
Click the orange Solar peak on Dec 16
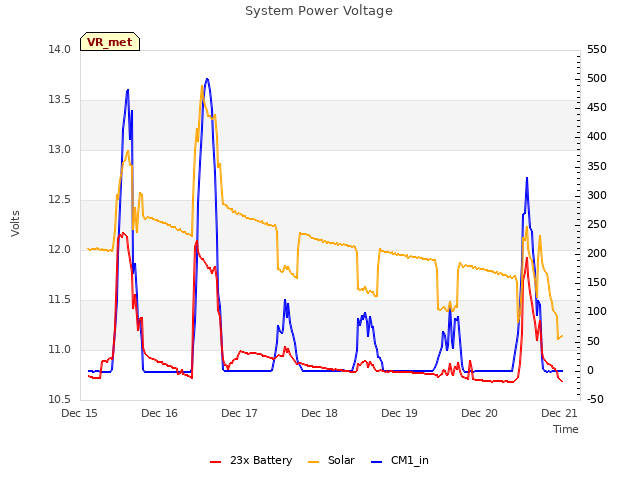[202, 86]
